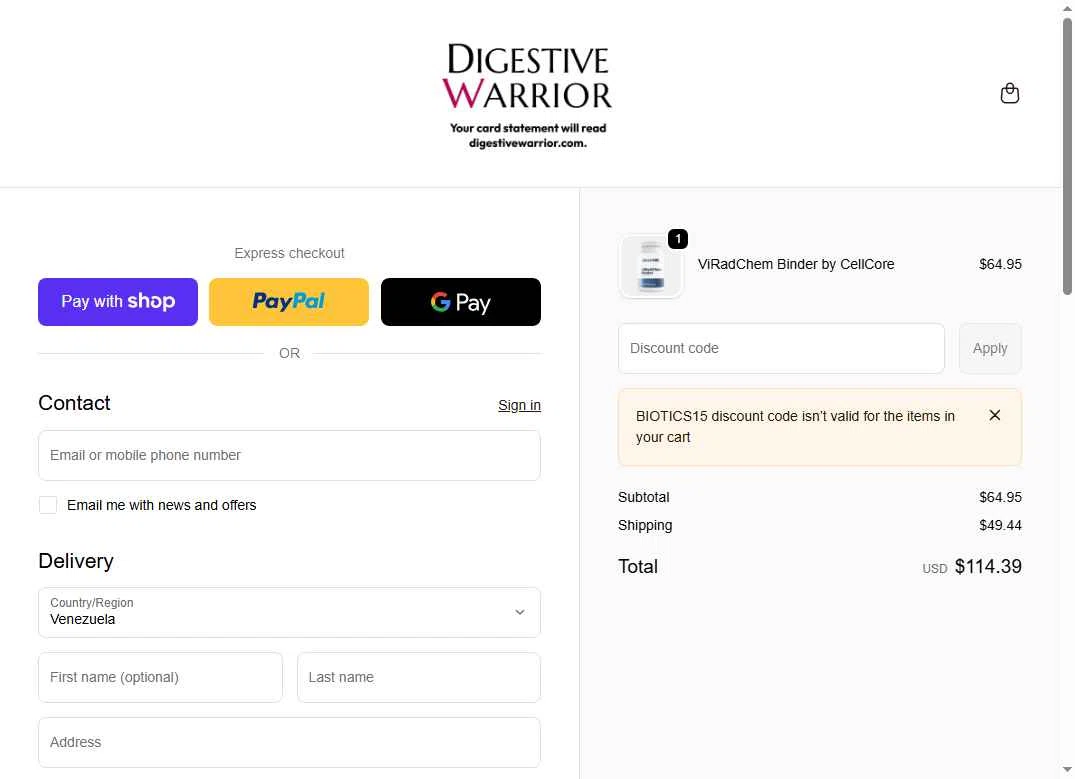Click the First name (optional) field

tap(160, 678)
